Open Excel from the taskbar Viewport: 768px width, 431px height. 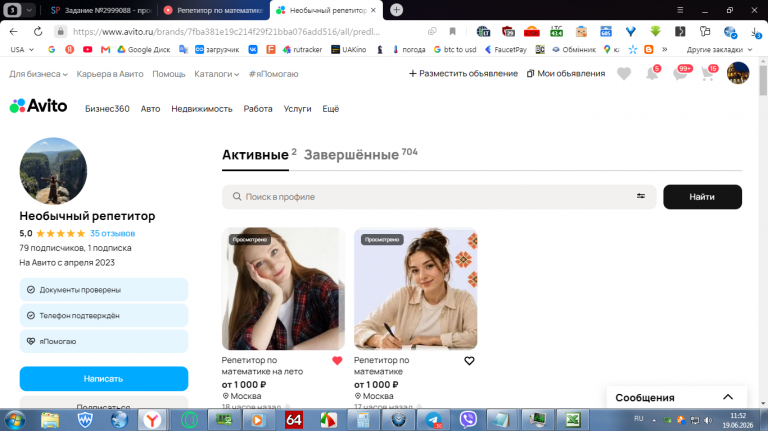pyautogui.click(x=572, y=420)
